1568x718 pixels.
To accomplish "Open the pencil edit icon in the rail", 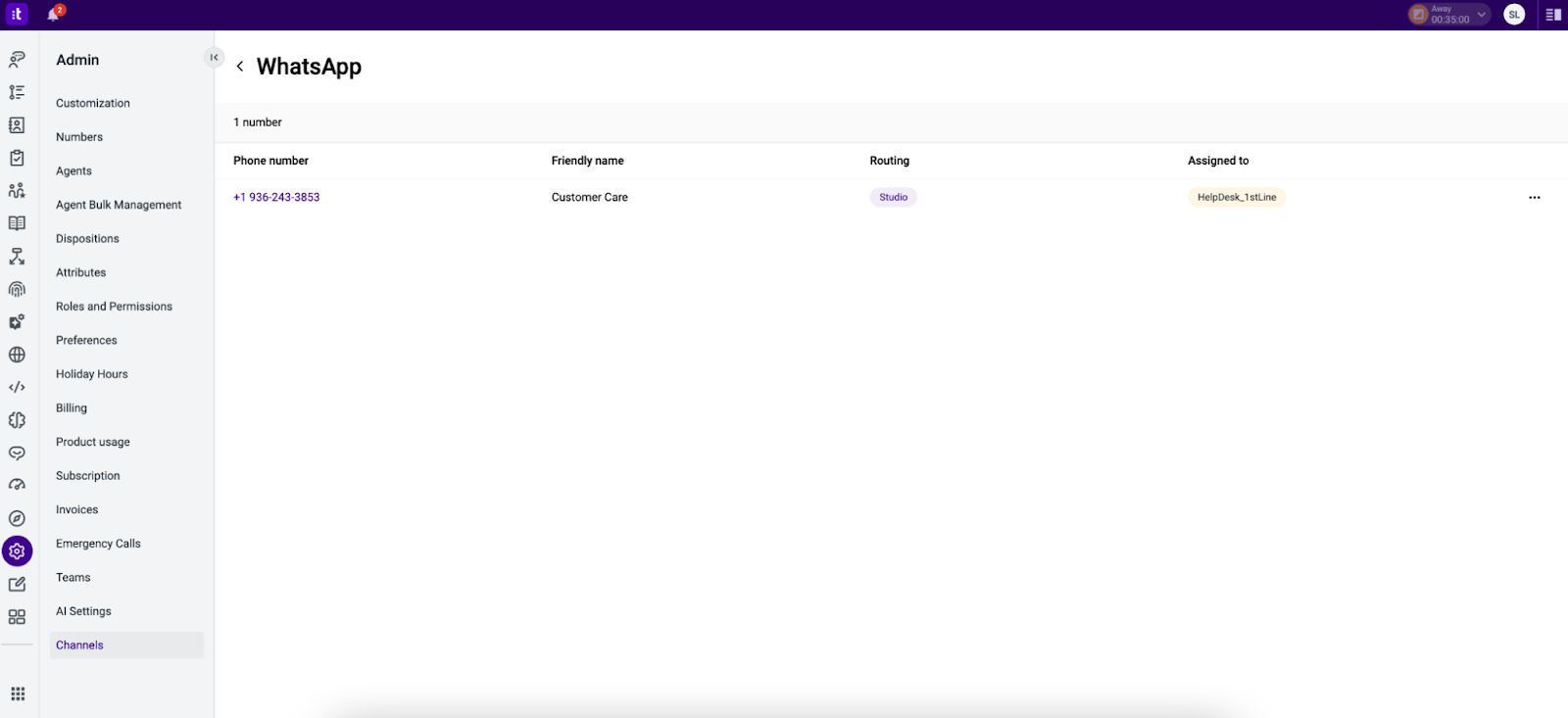I will 17,585.
